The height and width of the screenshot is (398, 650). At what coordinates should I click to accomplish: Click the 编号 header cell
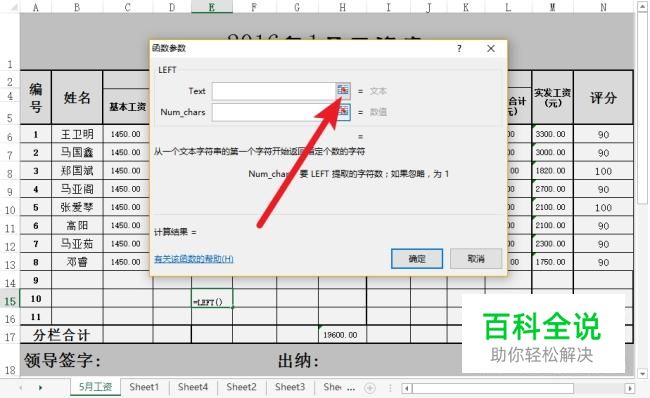(x=36, y=97)
